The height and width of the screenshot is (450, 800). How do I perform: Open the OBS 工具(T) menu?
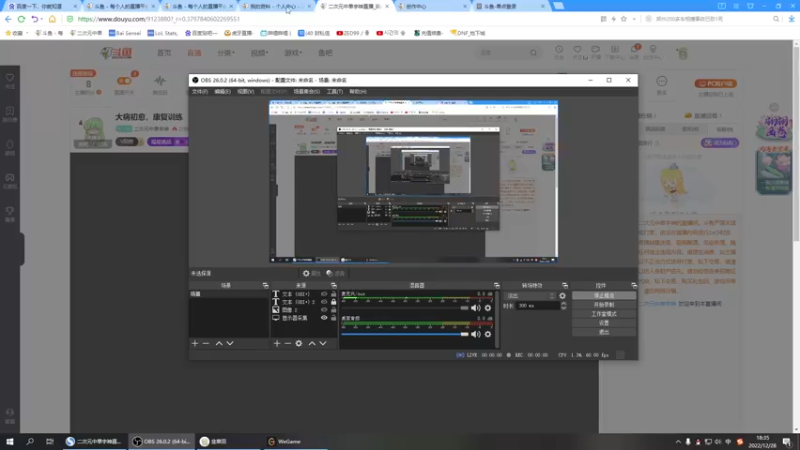pyautogui.click(x=335, y=92)
